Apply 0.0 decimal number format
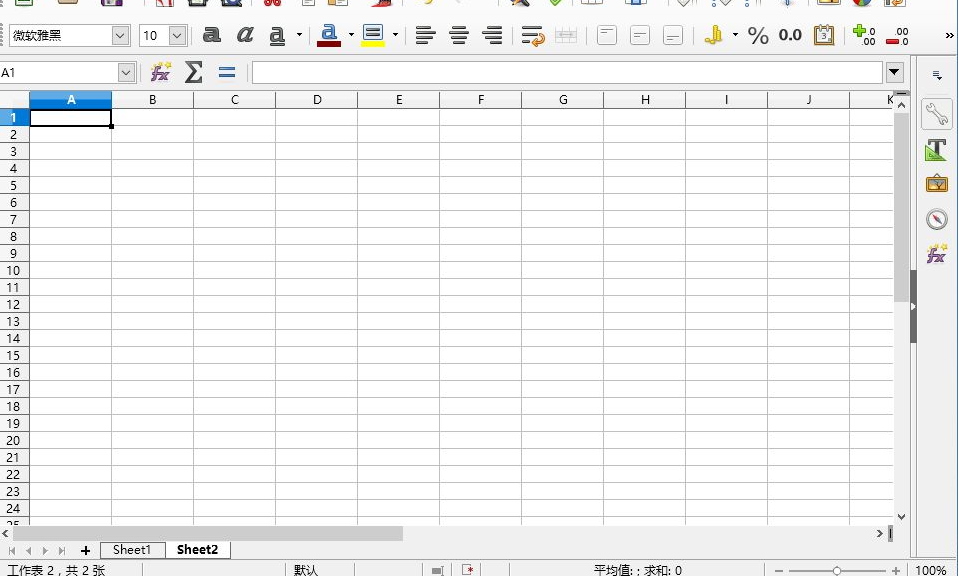 tap(790, 35)
